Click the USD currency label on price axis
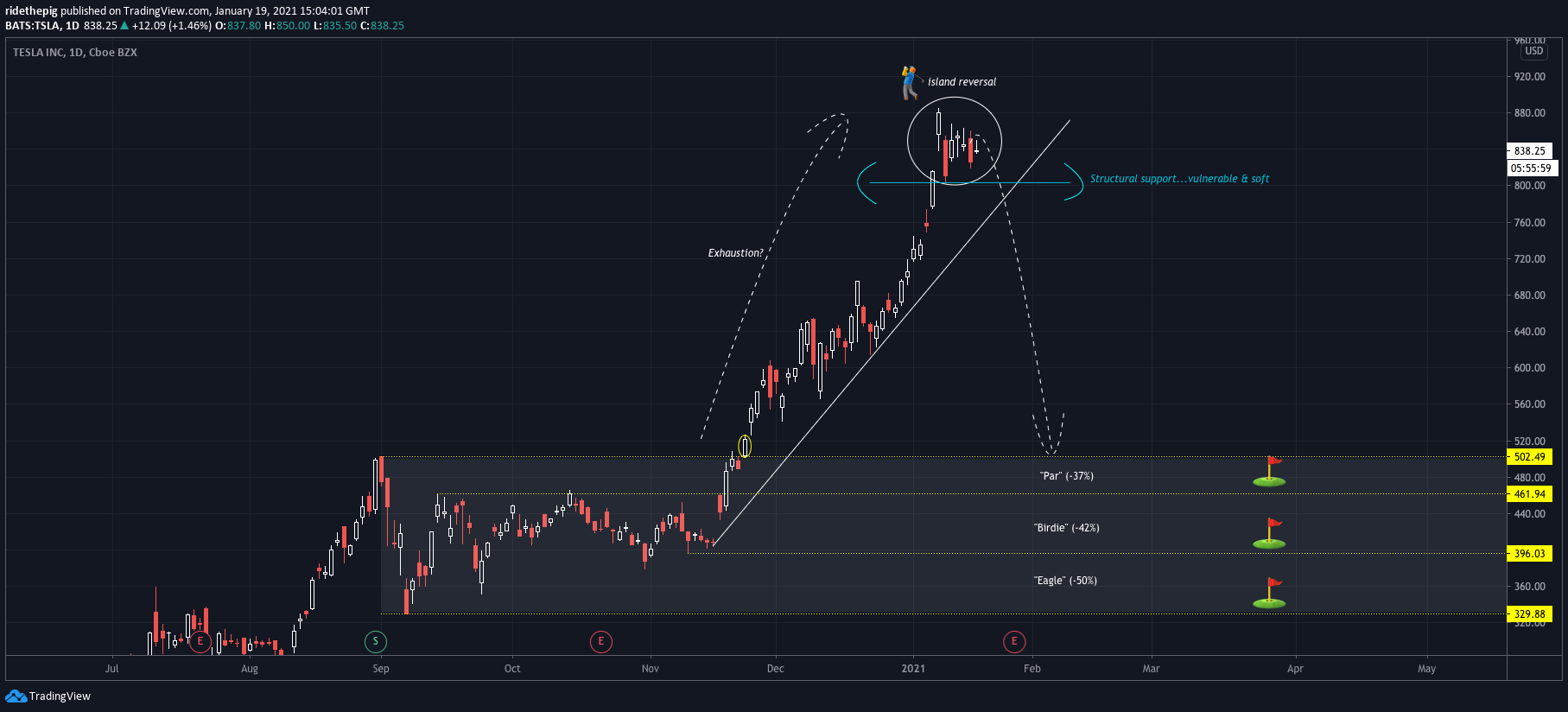This screenshot has width=1568, height=712. 1534,51
